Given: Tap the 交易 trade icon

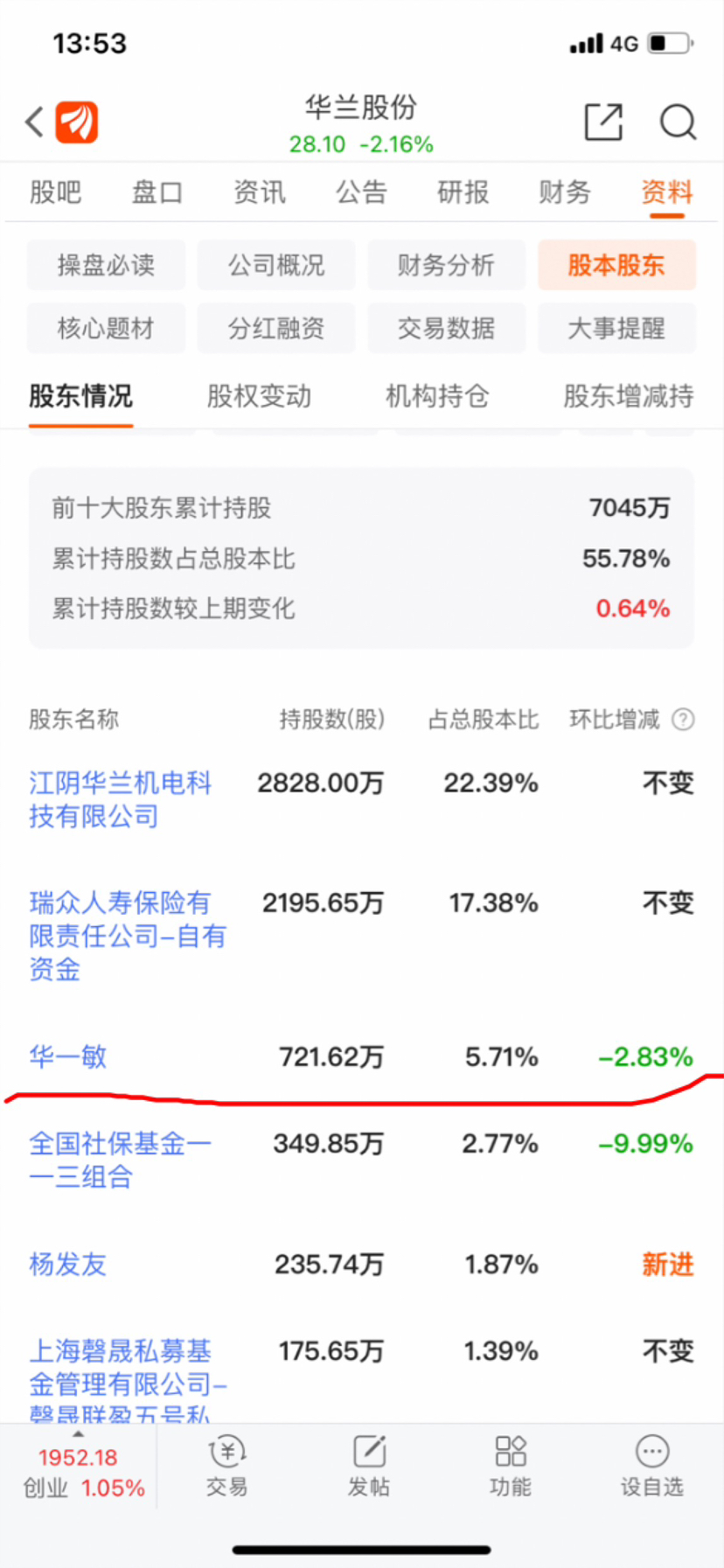Looking at the screenshot, I should click(227, 1453).
